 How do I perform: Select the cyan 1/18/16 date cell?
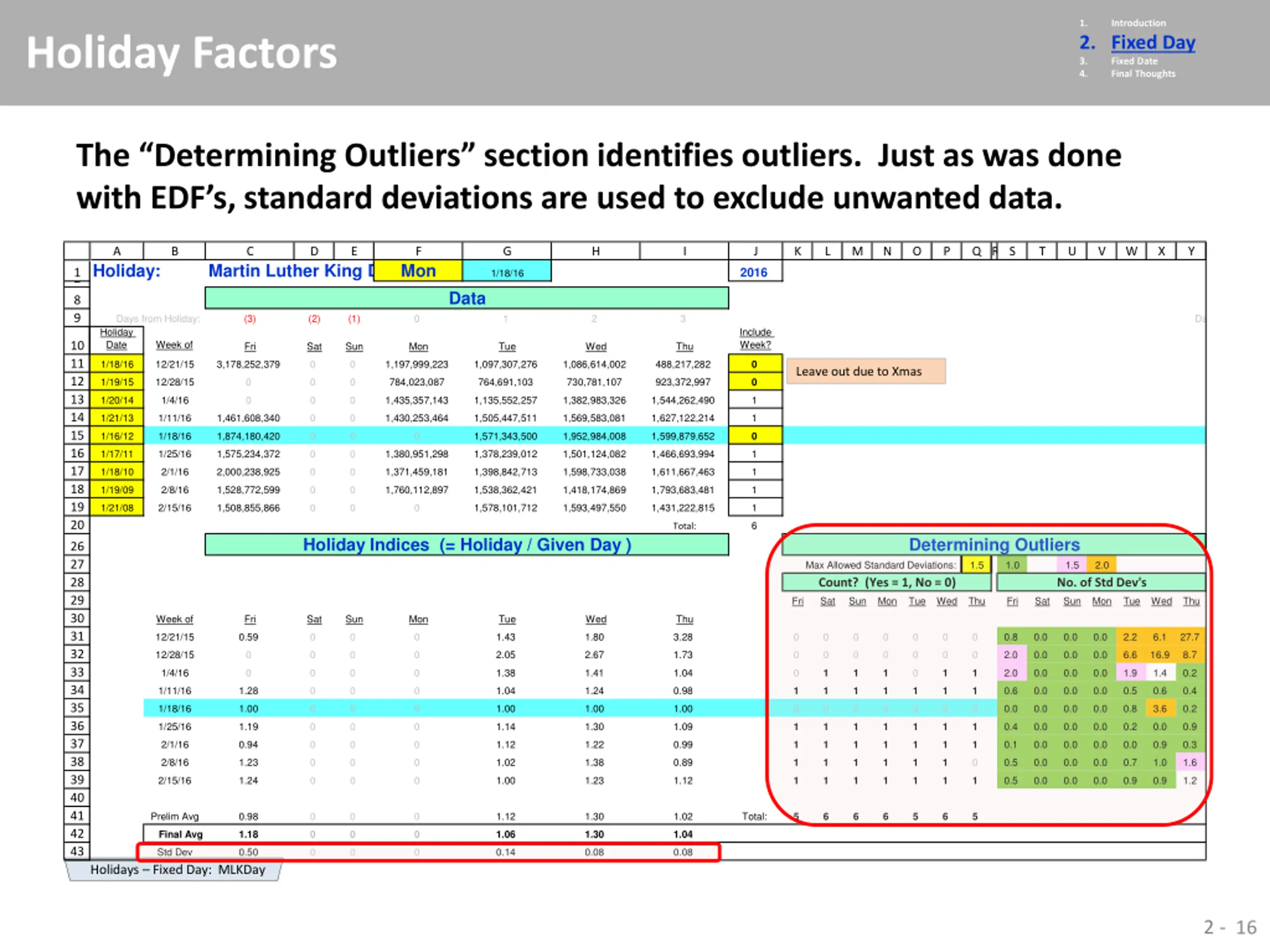click(507, 271)
